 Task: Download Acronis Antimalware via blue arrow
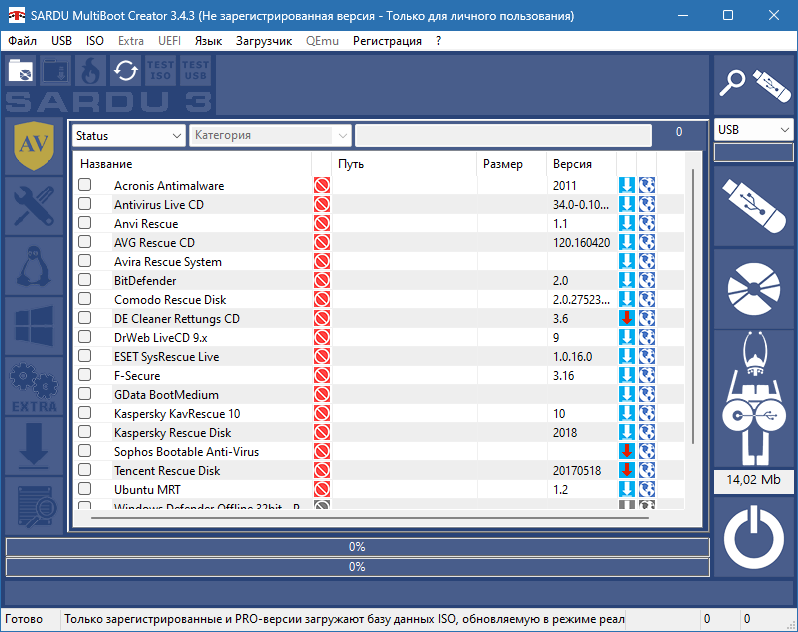626,185
